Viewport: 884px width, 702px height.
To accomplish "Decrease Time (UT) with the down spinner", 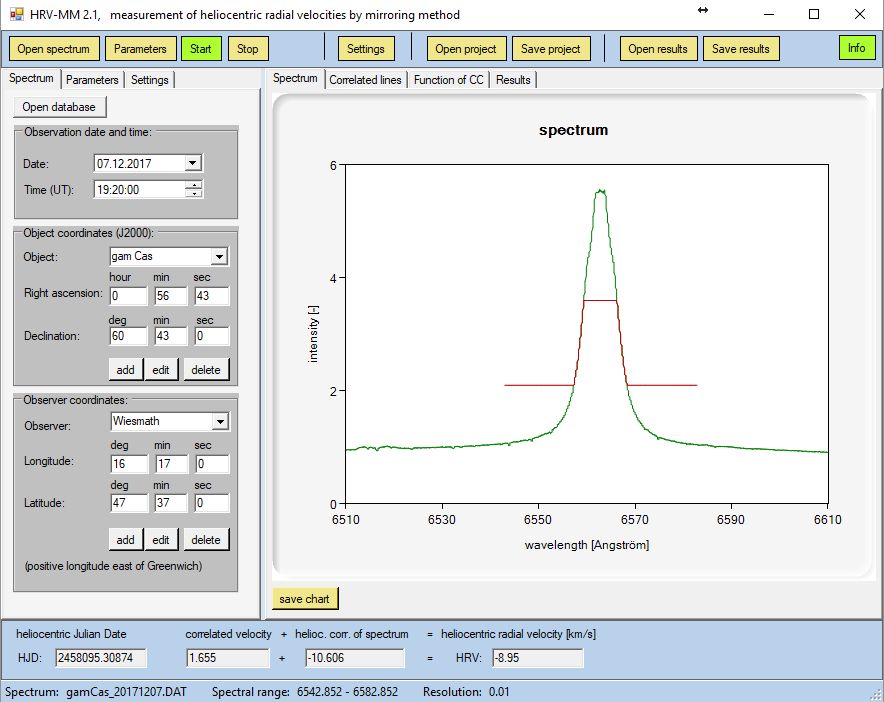I will tap(194, 193).
